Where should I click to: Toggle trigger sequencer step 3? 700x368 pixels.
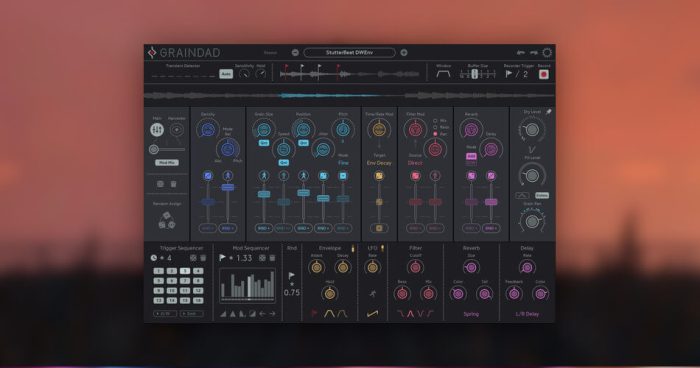(x=185, y=271)
